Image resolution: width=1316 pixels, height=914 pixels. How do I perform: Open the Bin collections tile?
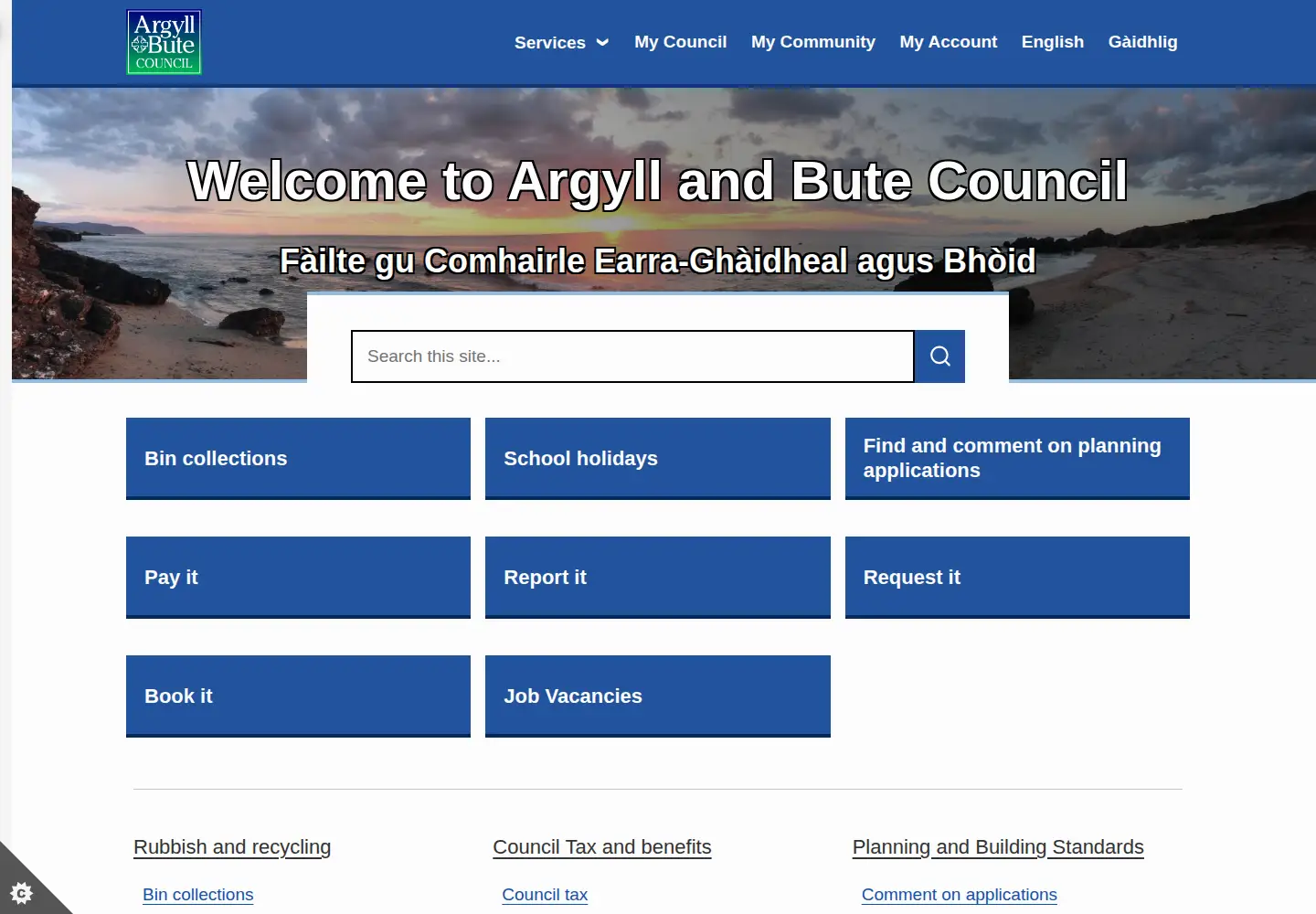298,459
